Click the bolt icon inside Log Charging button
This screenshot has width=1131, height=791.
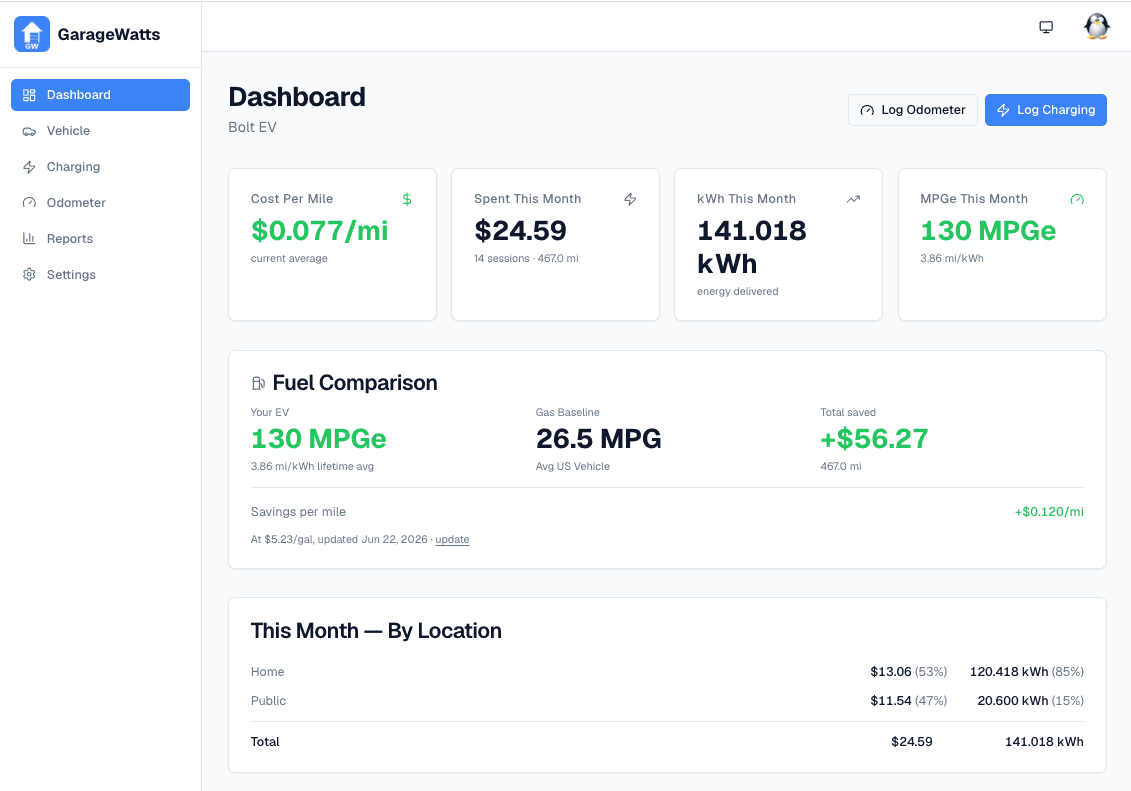coord(1003,110)
